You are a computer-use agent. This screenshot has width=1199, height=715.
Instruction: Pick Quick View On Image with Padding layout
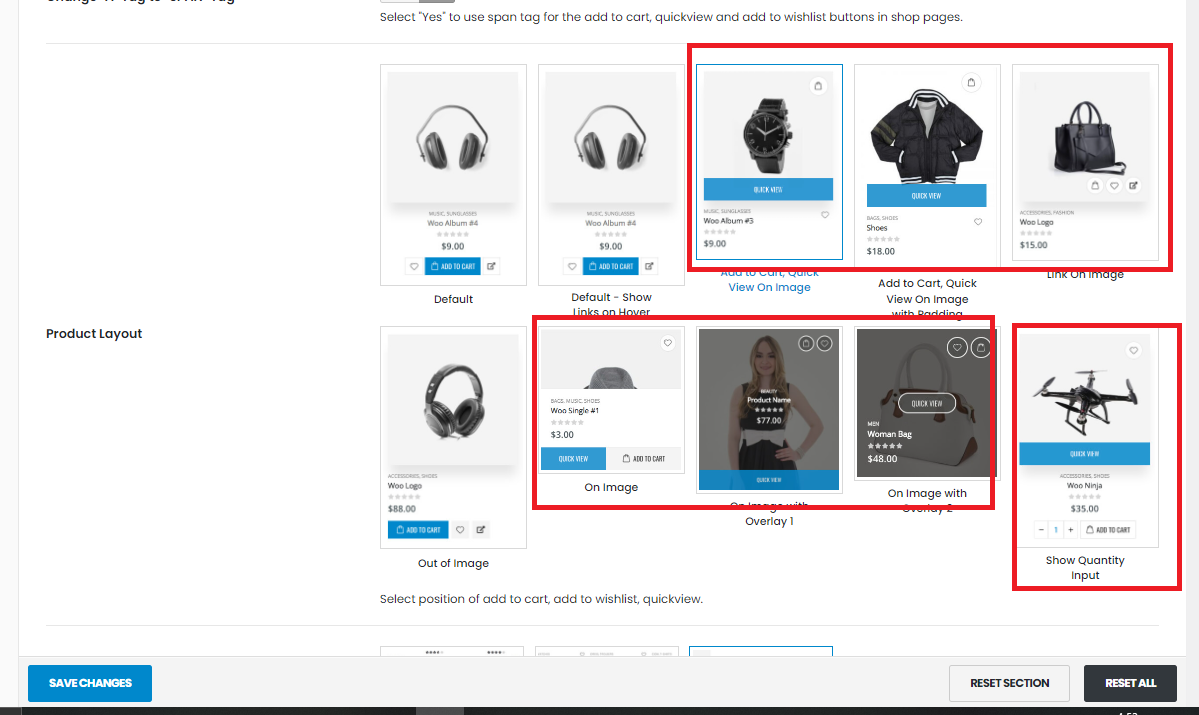click(927, 166)
